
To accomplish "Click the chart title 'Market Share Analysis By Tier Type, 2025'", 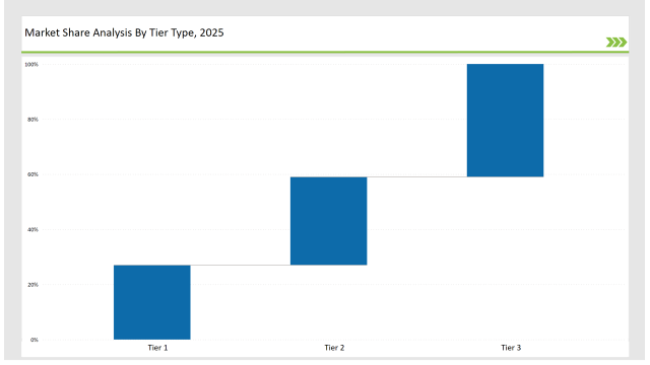I will (124, 33).
